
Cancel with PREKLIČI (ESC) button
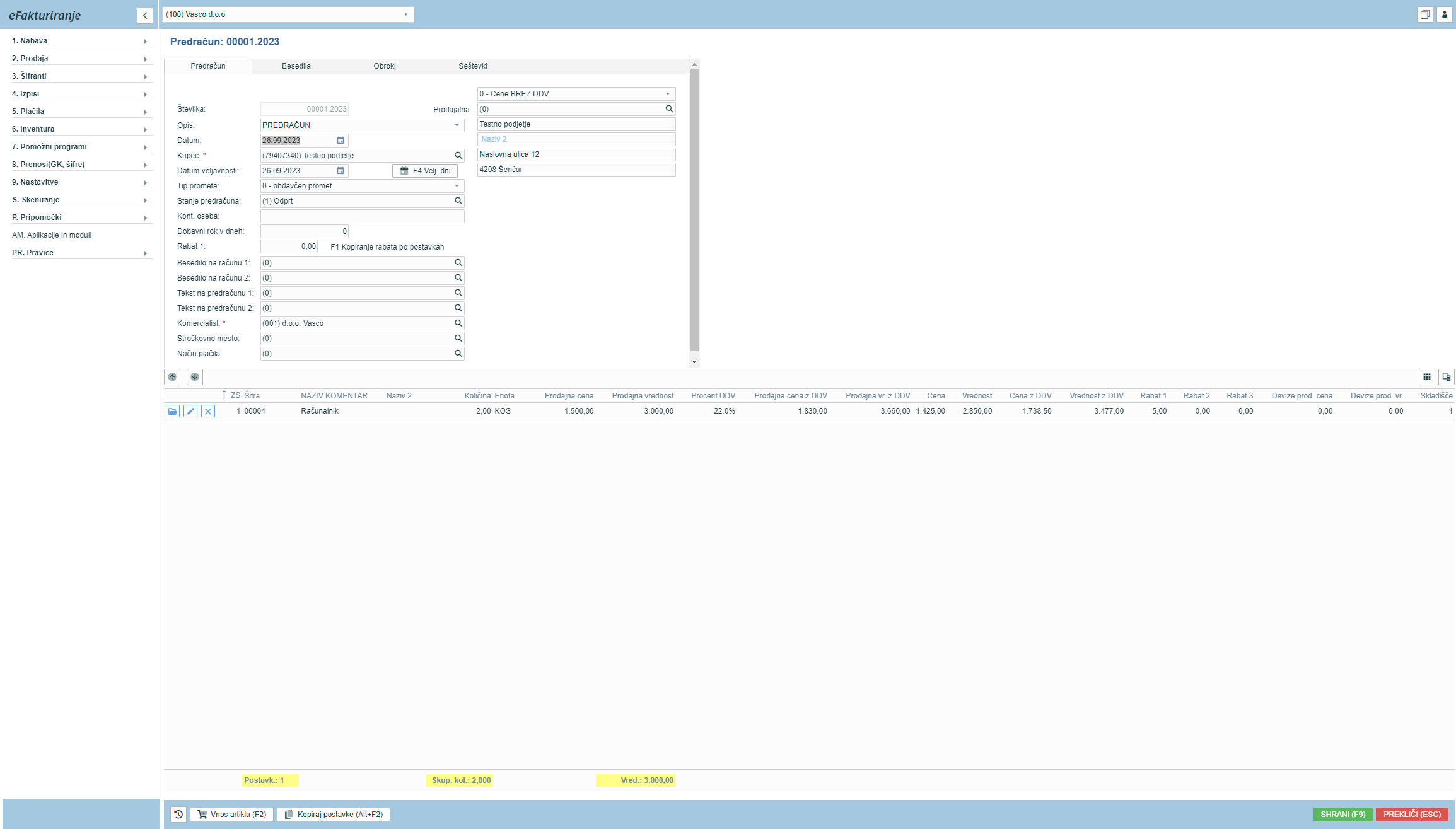pyautogui.click(x=1412, y=815)
